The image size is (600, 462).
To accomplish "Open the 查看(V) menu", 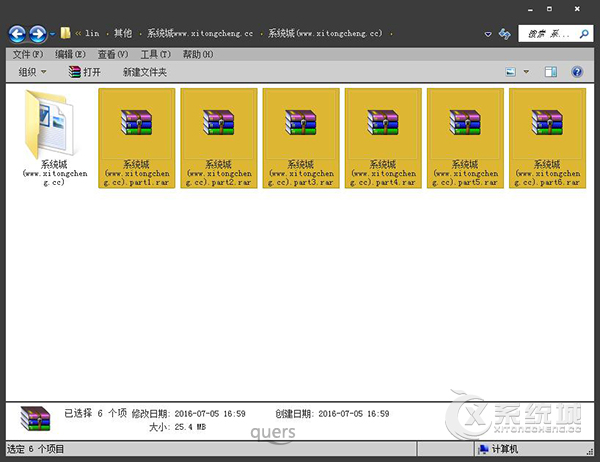I will coord(112,54).
